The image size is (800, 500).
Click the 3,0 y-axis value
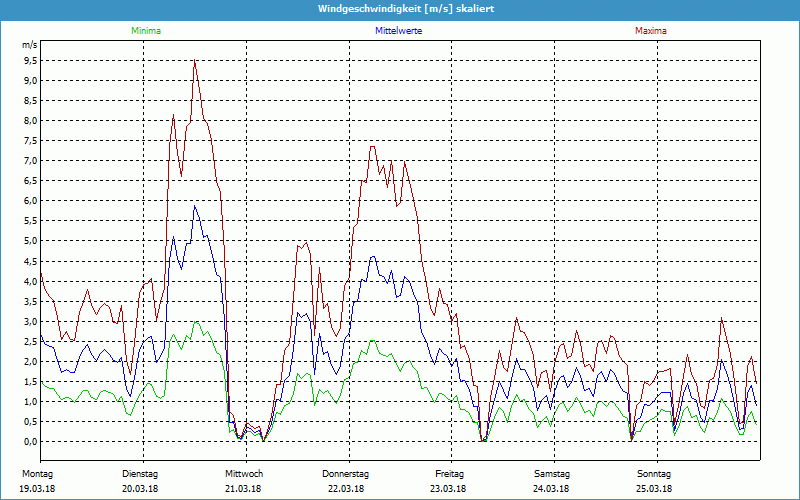point(30,321)
